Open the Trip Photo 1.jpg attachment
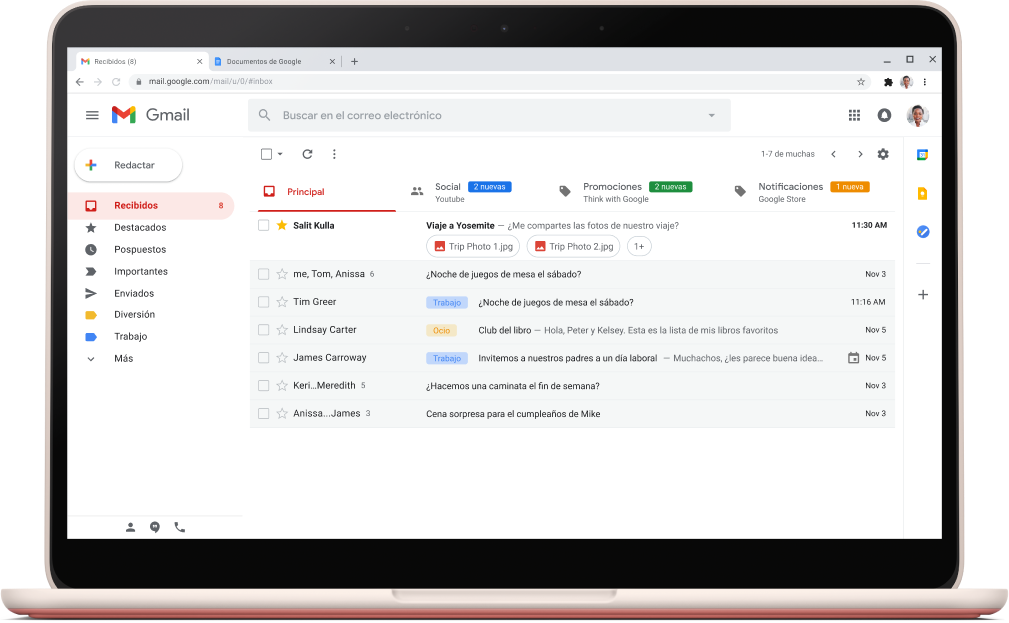 point(474,246)
